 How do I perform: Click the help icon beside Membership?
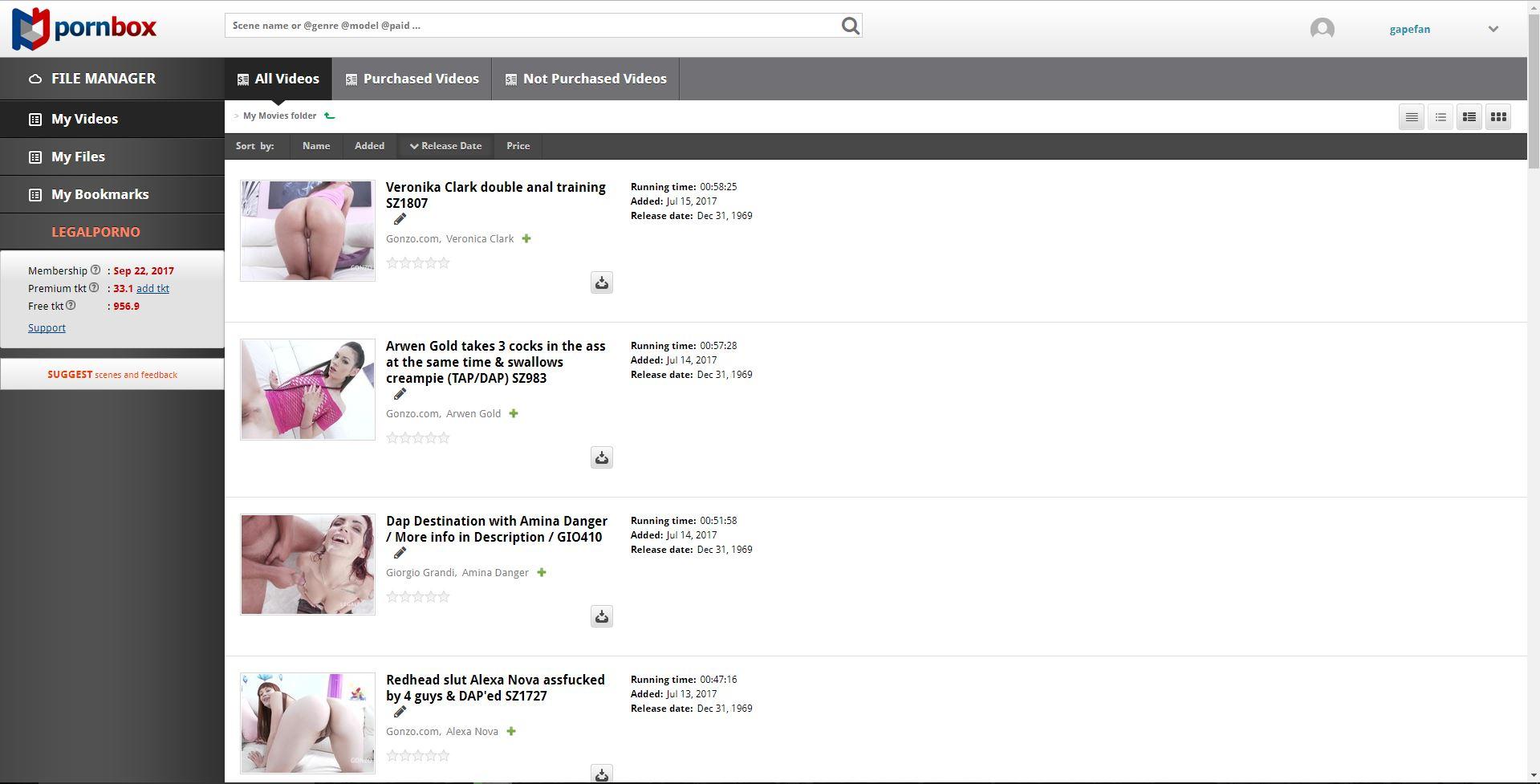(95, 270)
